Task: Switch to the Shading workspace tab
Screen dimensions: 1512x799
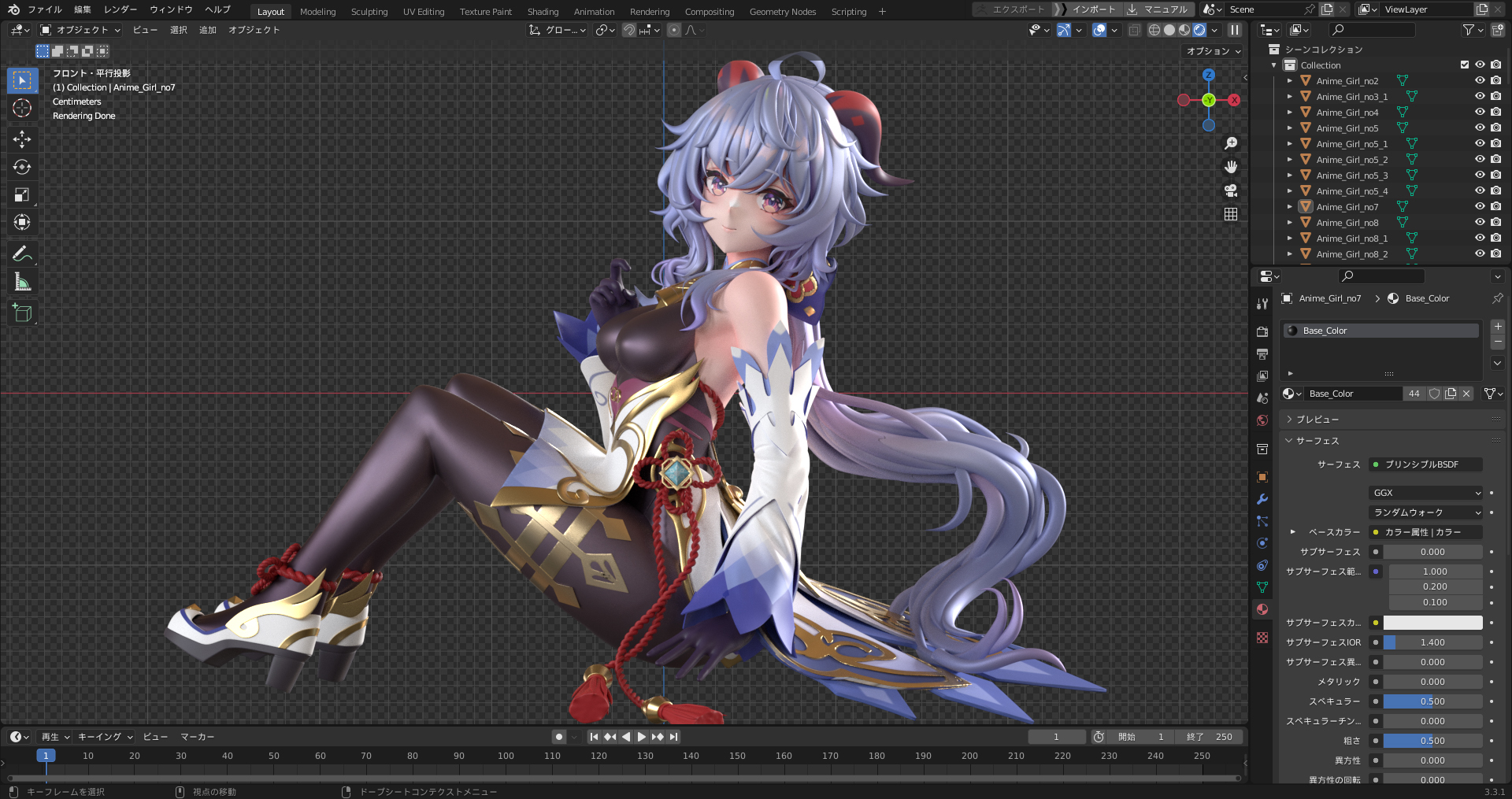Action: click(543, 12)
